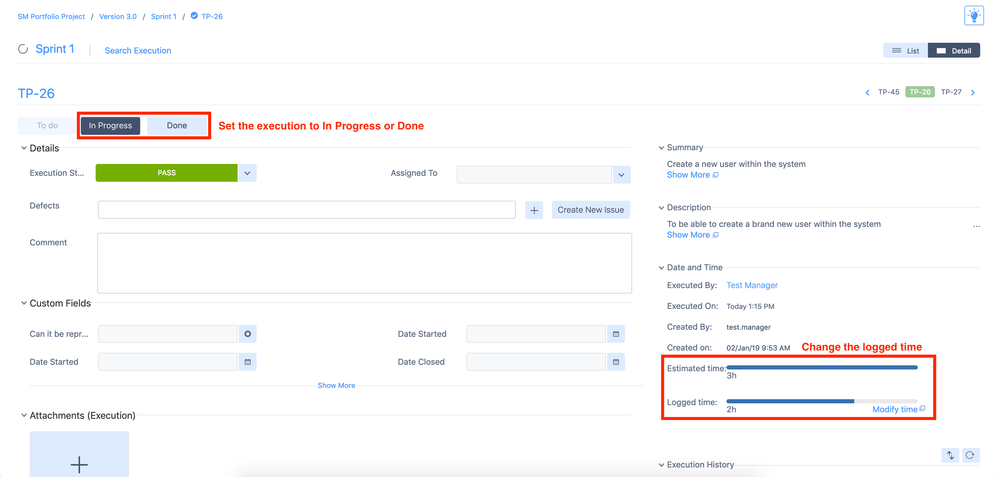
Task: Click into the Comment text area
Action: (365, 263)
